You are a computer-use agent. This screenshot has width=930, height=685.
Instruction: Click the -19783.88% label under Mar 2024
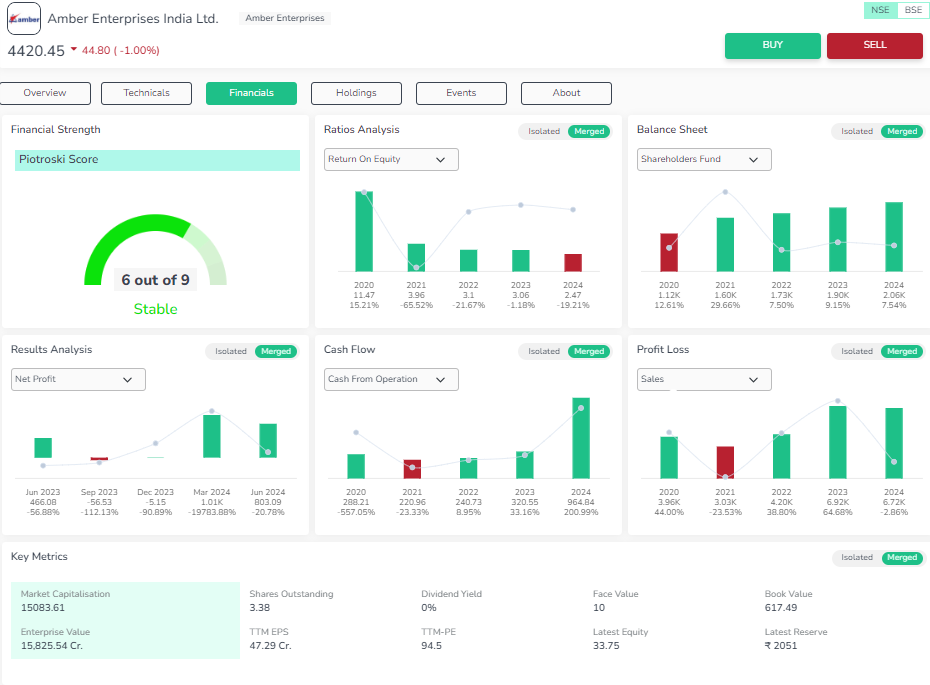click(x=212, y=512)
